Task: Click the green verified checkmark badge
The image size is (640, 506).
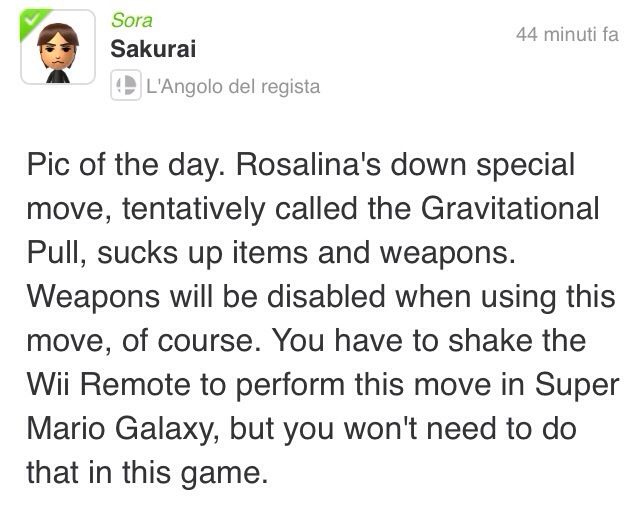Action: coord(33,22)
